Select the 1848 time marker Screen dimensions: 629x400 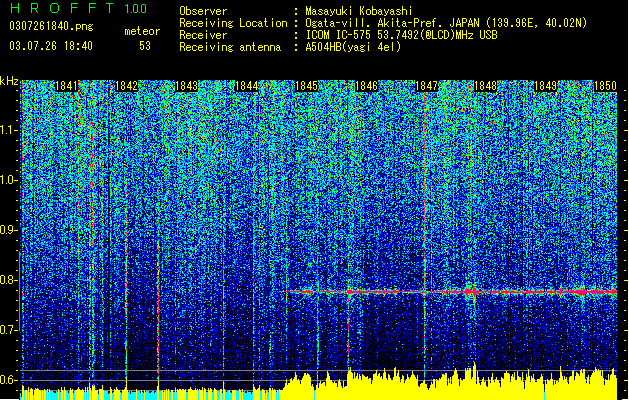tap(486, 86)
